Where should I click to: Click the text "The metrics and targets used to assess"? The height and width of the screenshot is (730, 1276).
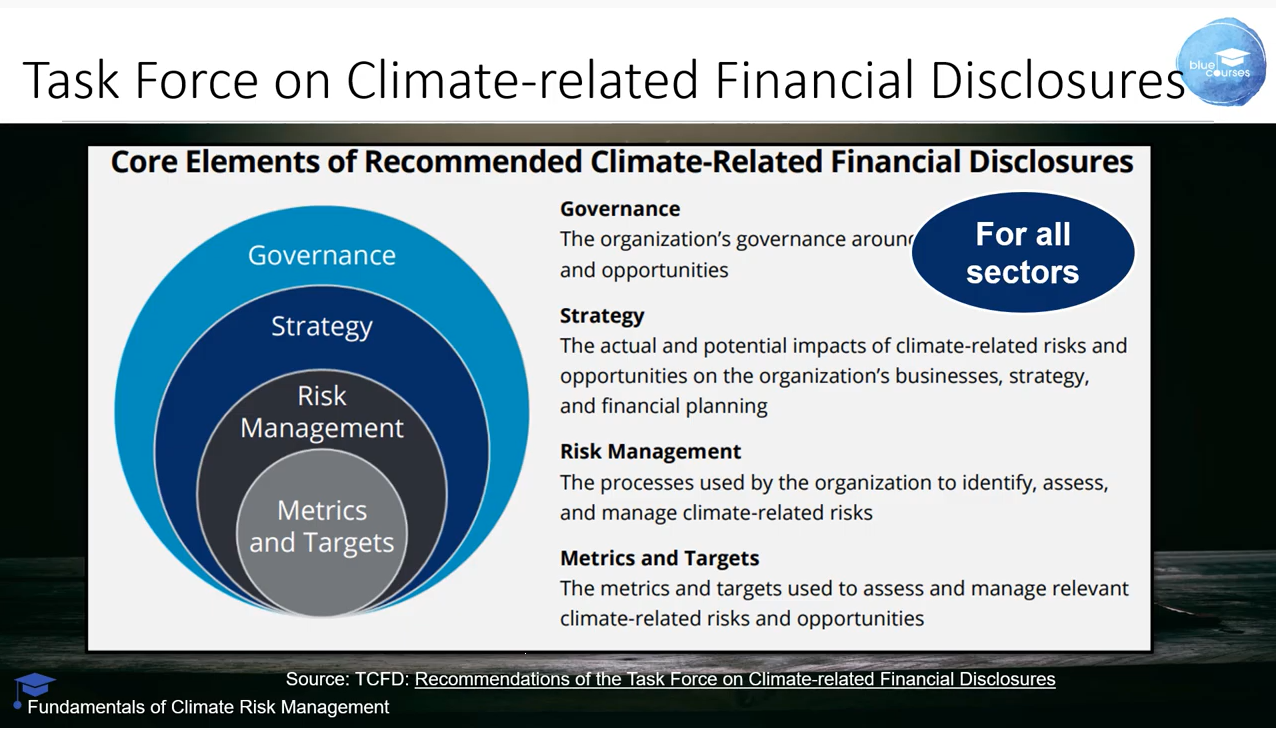[x=742, y=589]
